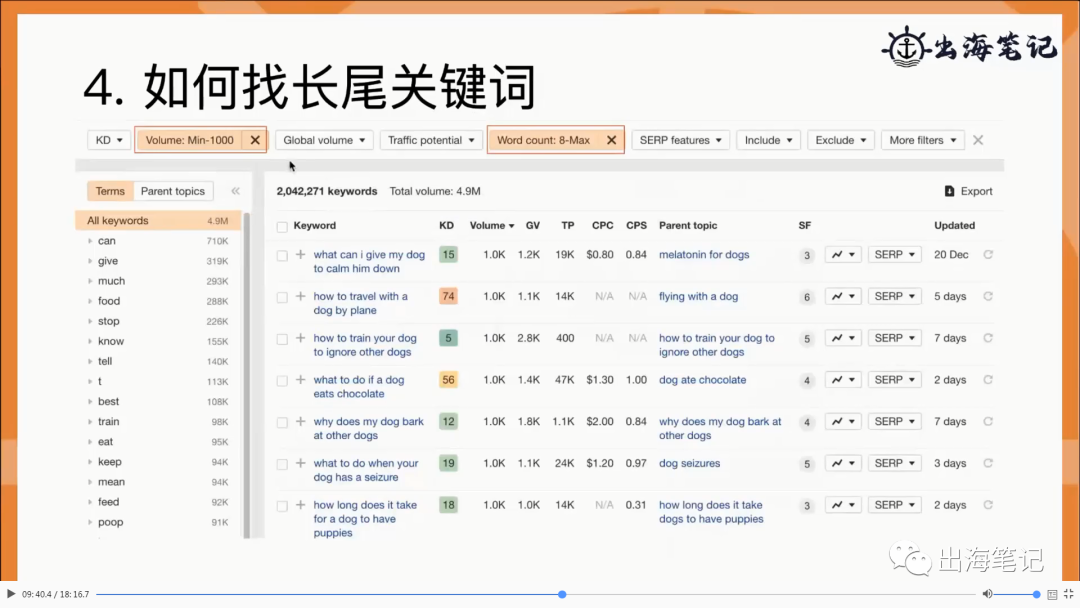Add 'how to travel with a dog' keyword
The width and height of the screenshot is (1080, 608).
[x=300, y=296]
